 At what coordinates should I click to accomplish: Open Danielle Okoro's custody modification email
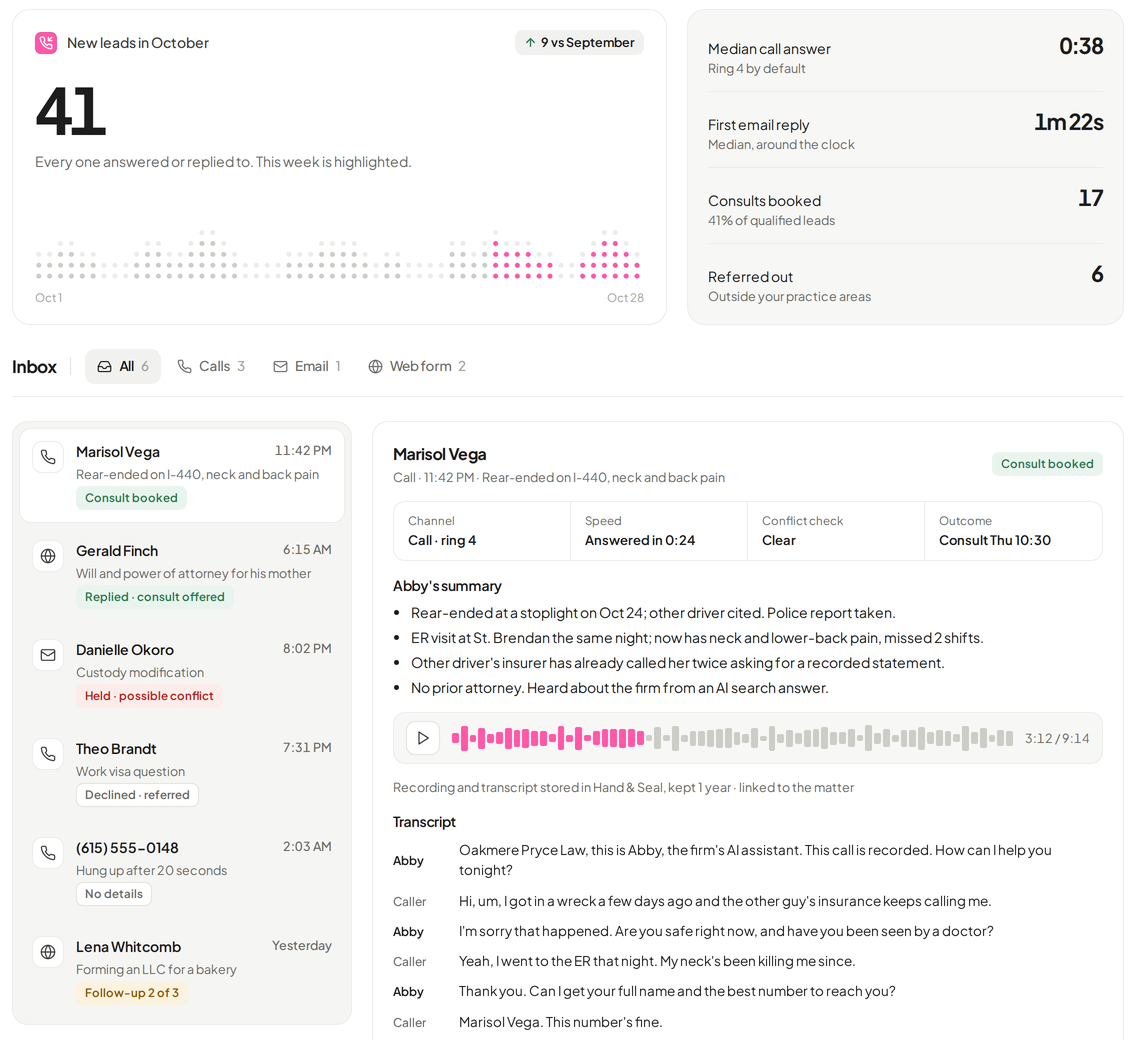tap(182, 673)
